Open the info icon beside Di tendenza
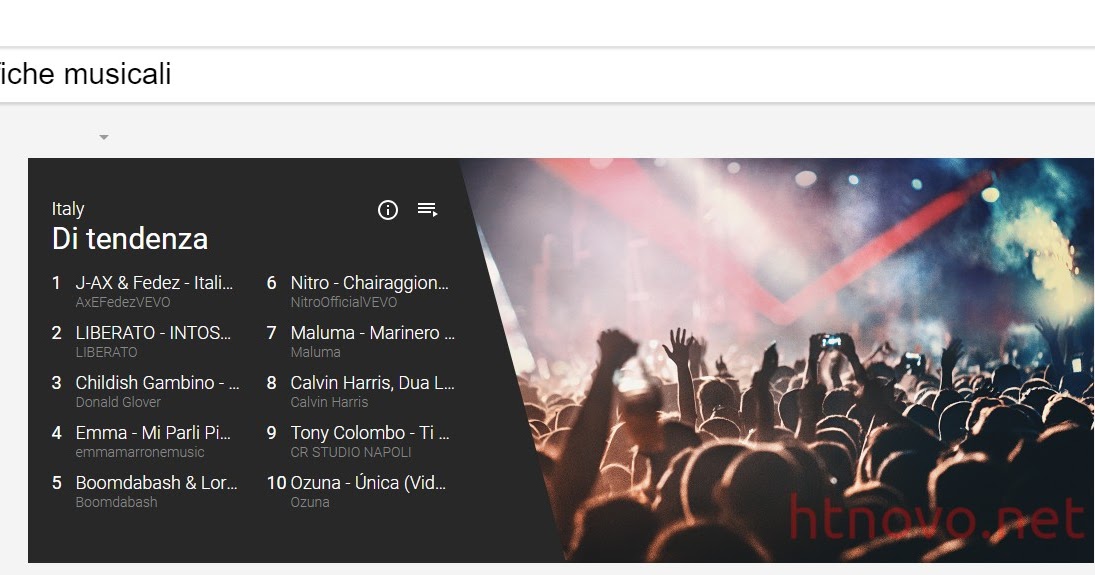The image size is (1095, 575). pyautogui.click(x=388, y=210)
